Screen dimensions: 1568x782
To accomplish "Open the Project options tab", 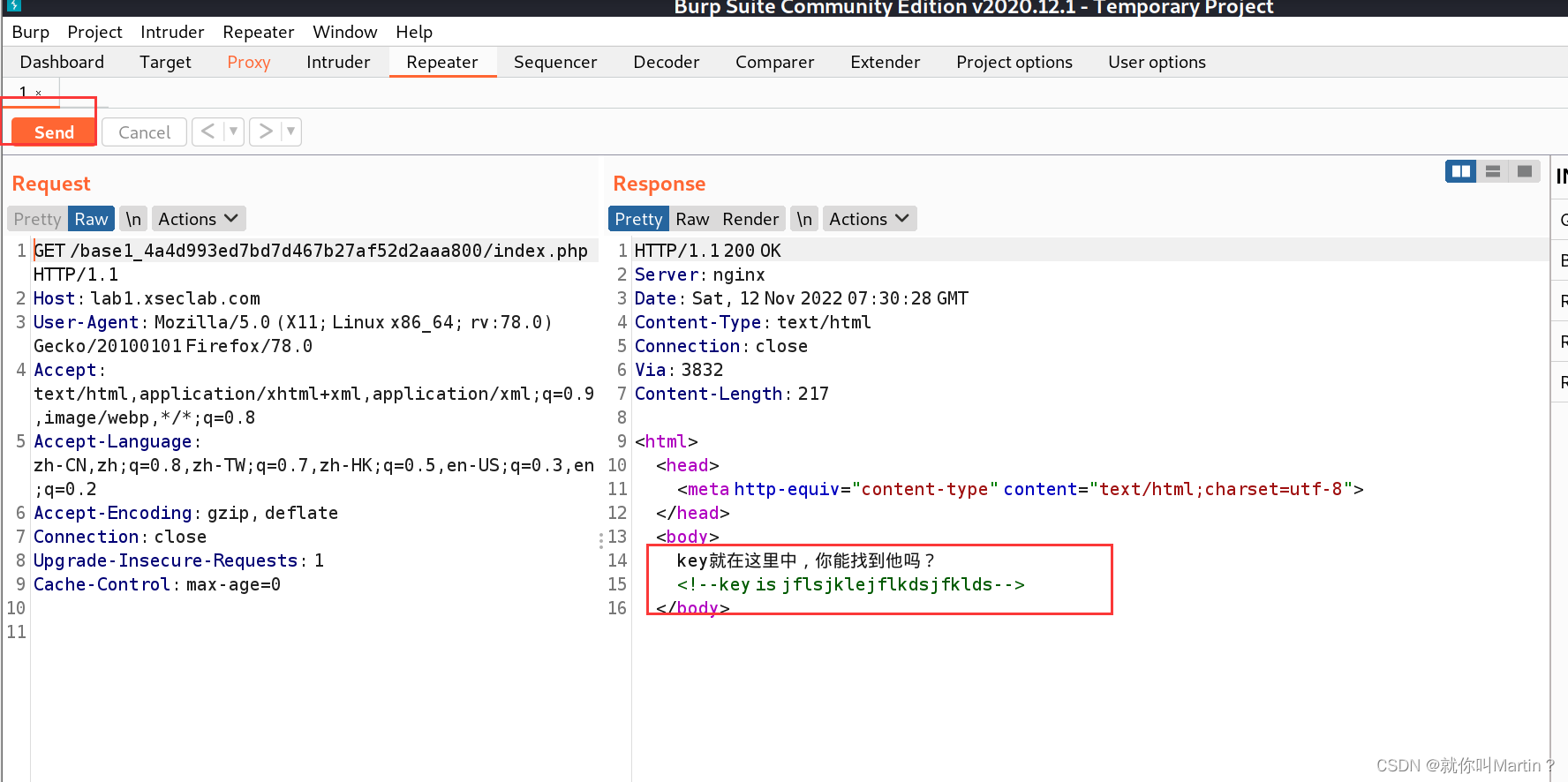I will click(1014, 62).
